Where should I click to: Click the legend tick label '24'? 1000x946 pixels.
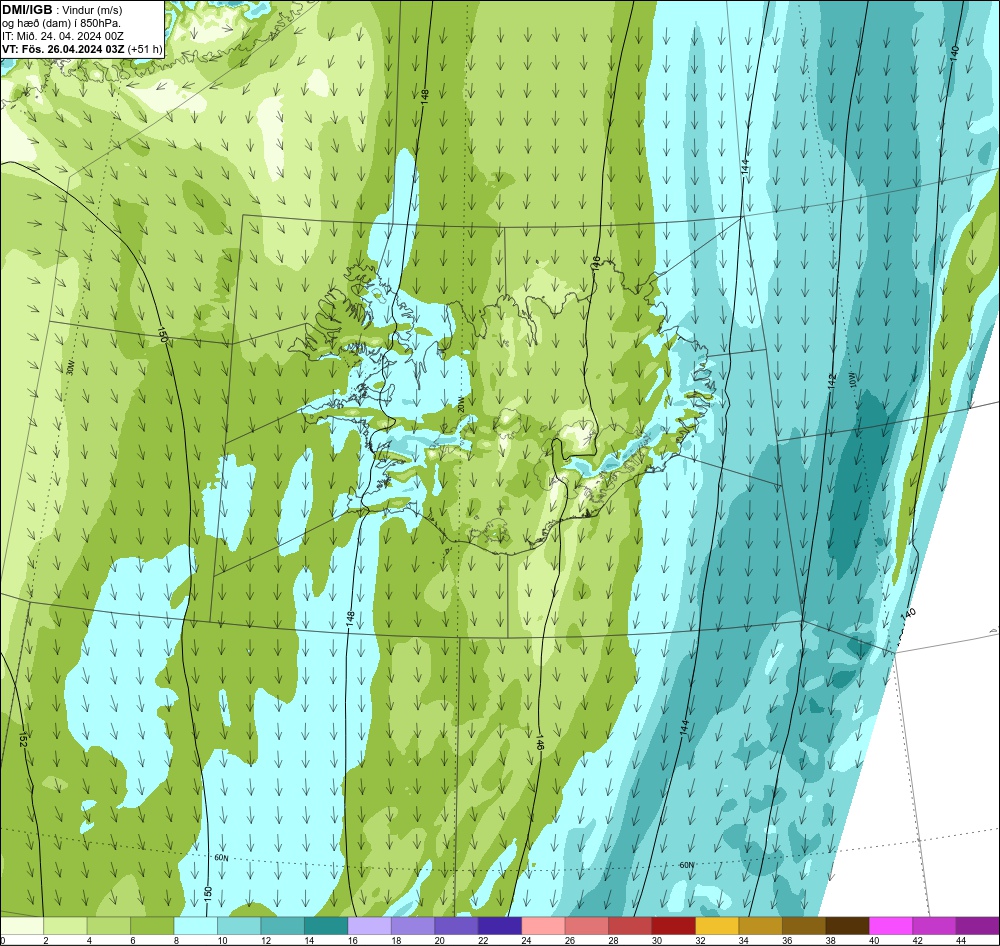coord(526,940)
